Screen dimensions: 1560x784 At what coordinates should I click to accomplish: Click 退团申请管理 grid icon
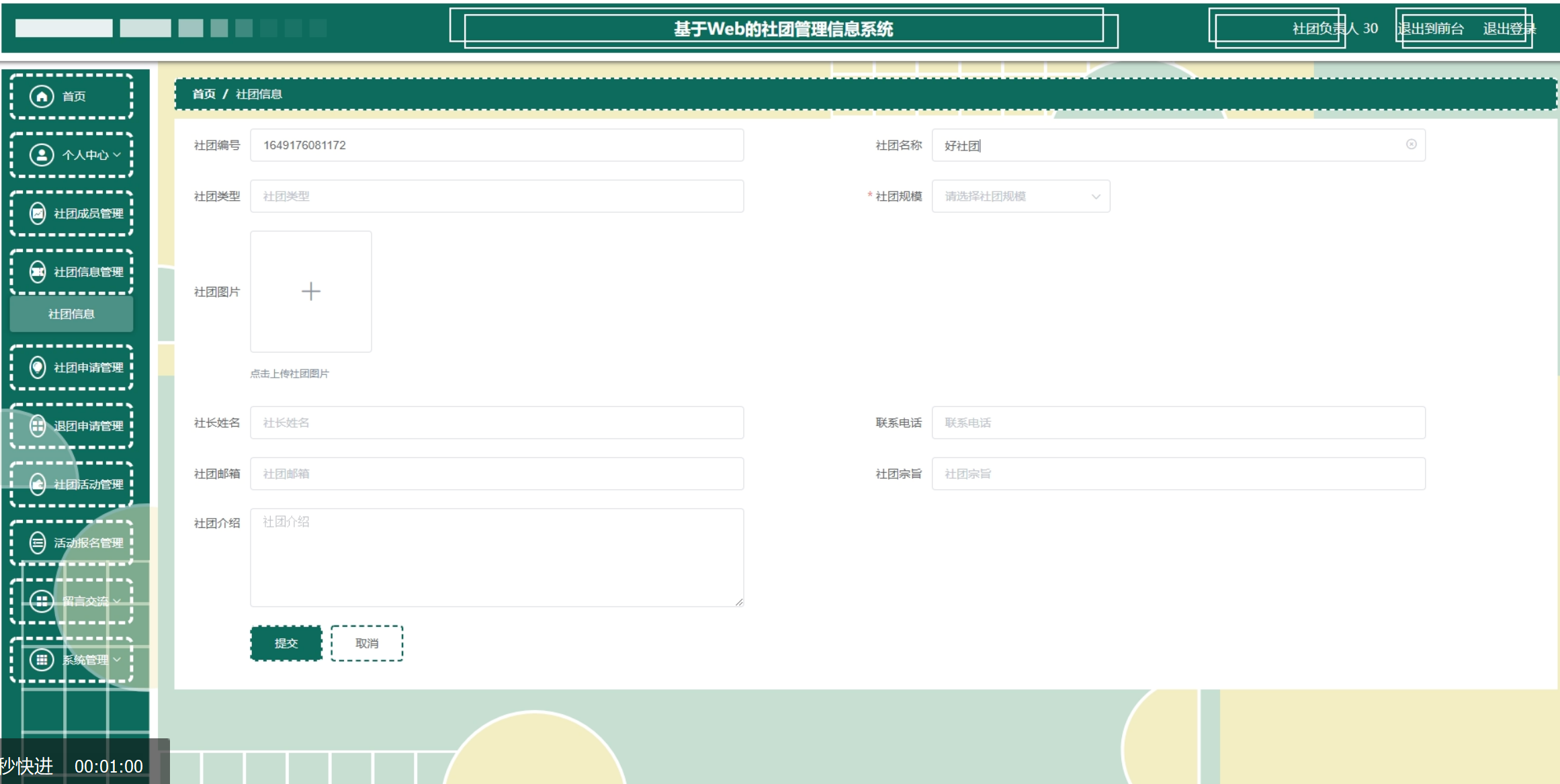(x=38, y=426)
